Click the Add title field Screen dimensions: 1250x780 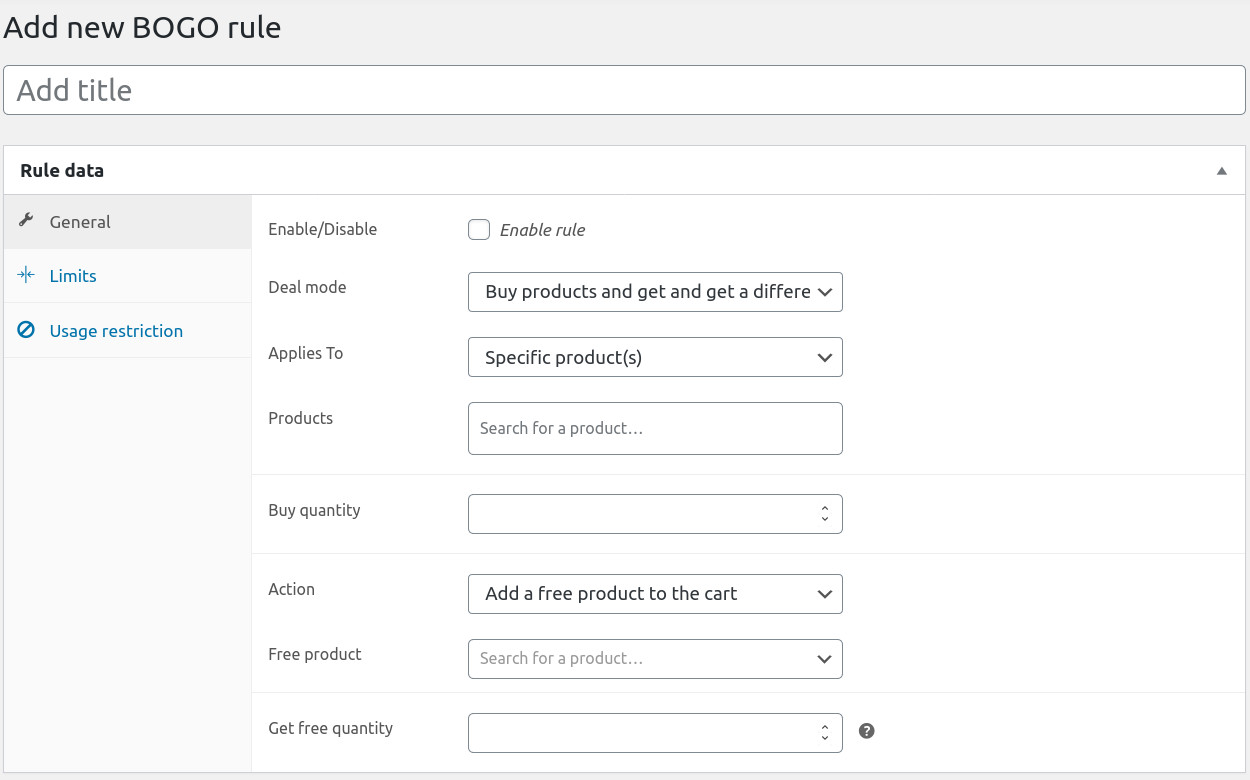coord(625,90)
